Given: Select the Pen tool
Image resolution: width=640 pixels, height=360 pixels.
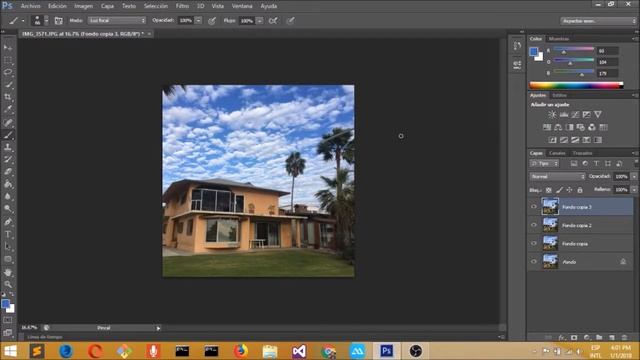Looking at the screenshot, I should coord(8,222).
